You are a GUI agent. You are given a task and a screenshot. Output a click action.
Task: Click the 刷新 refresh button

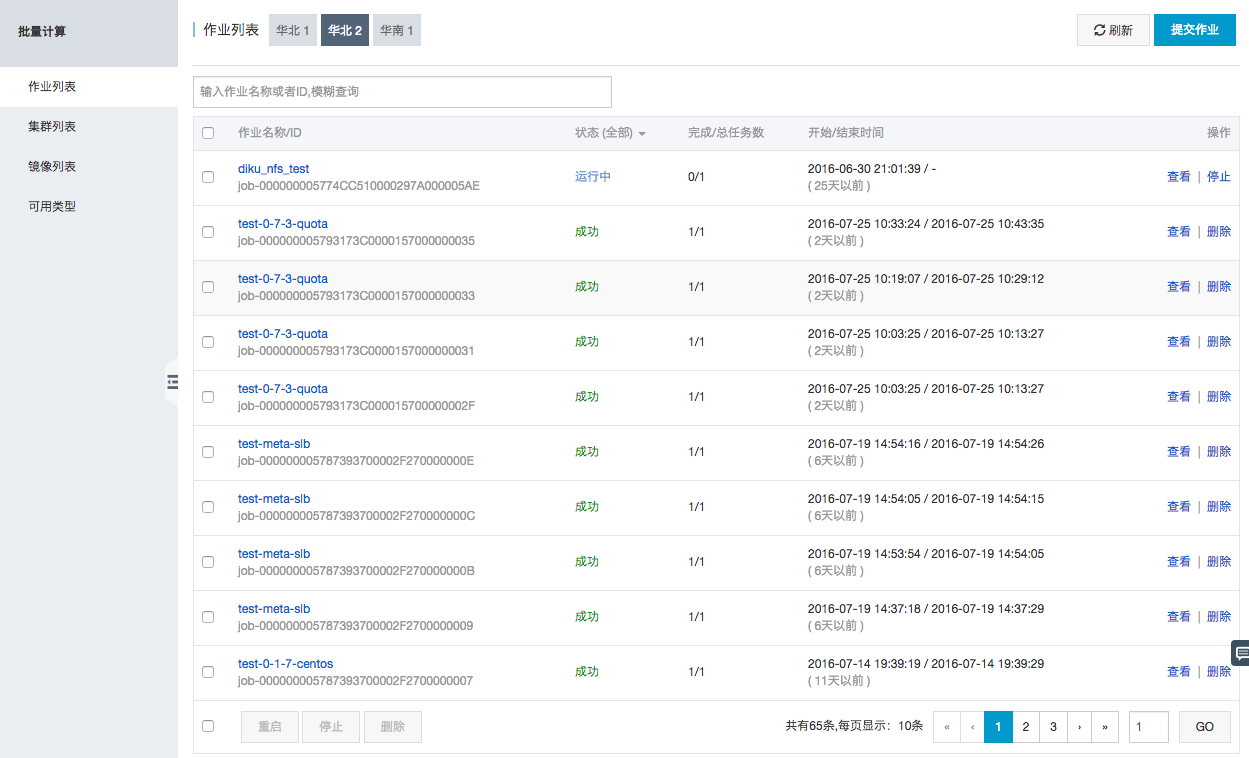pos(1113,30)
